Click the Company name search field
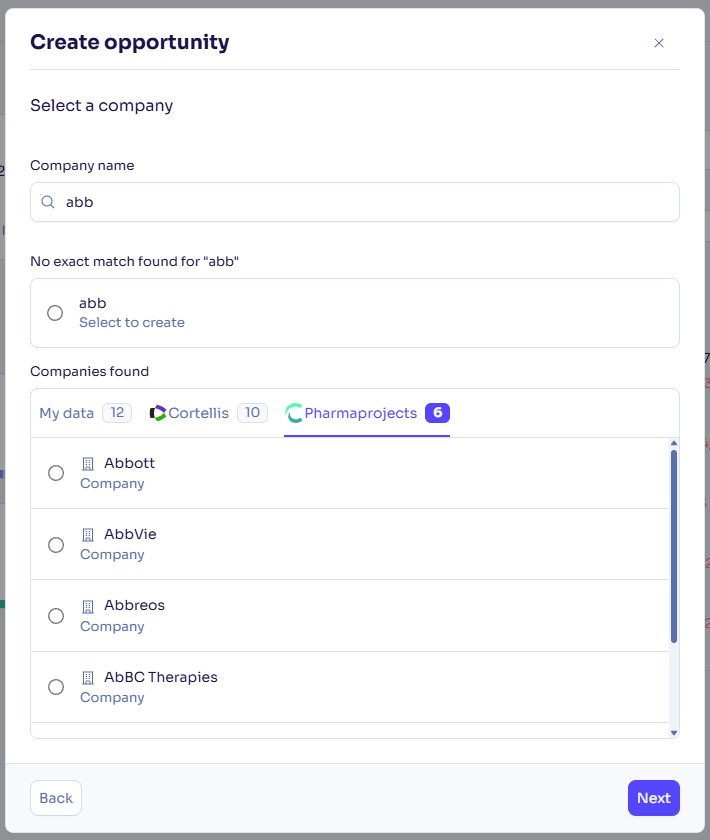 [360, 202]
